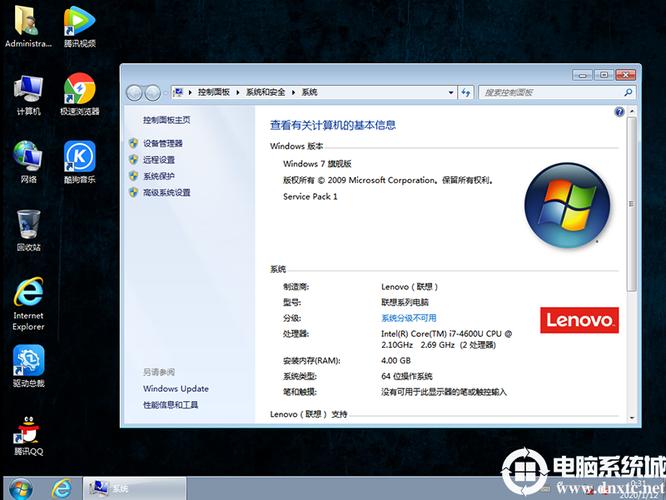Open 高级系统设置 link
This screenshot has height=500, width=666.
pos(166,192)
